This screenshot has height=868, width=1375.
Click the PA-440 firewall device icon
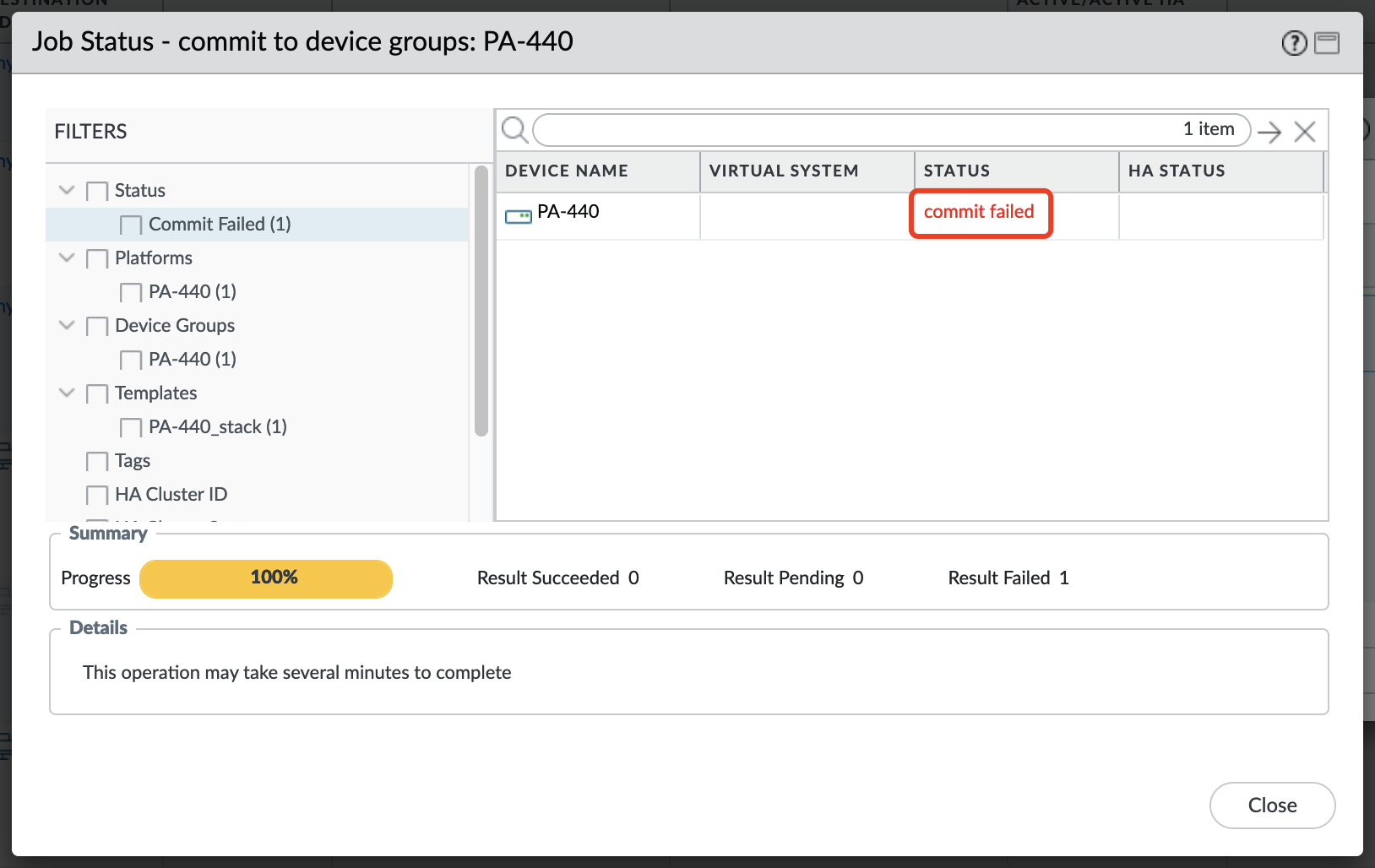tap(518, 216)
